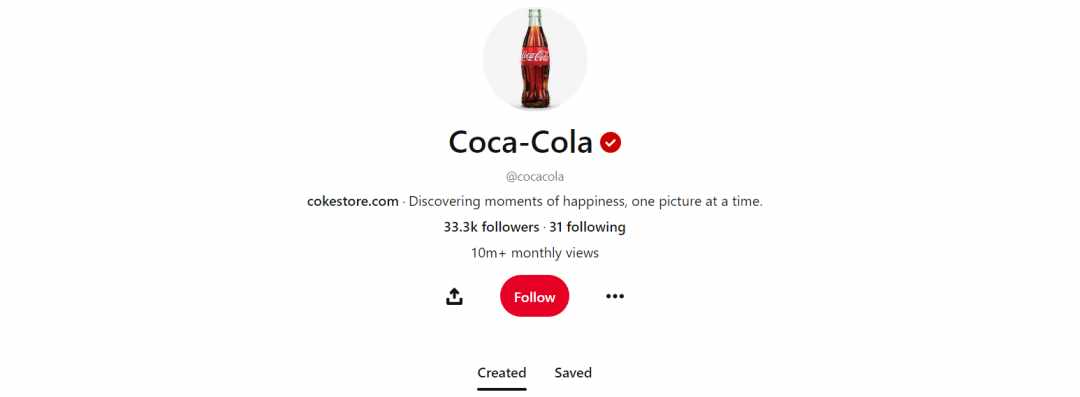Click the followers count under the bio
The image size is (1080, 397).
coord(491,227)
